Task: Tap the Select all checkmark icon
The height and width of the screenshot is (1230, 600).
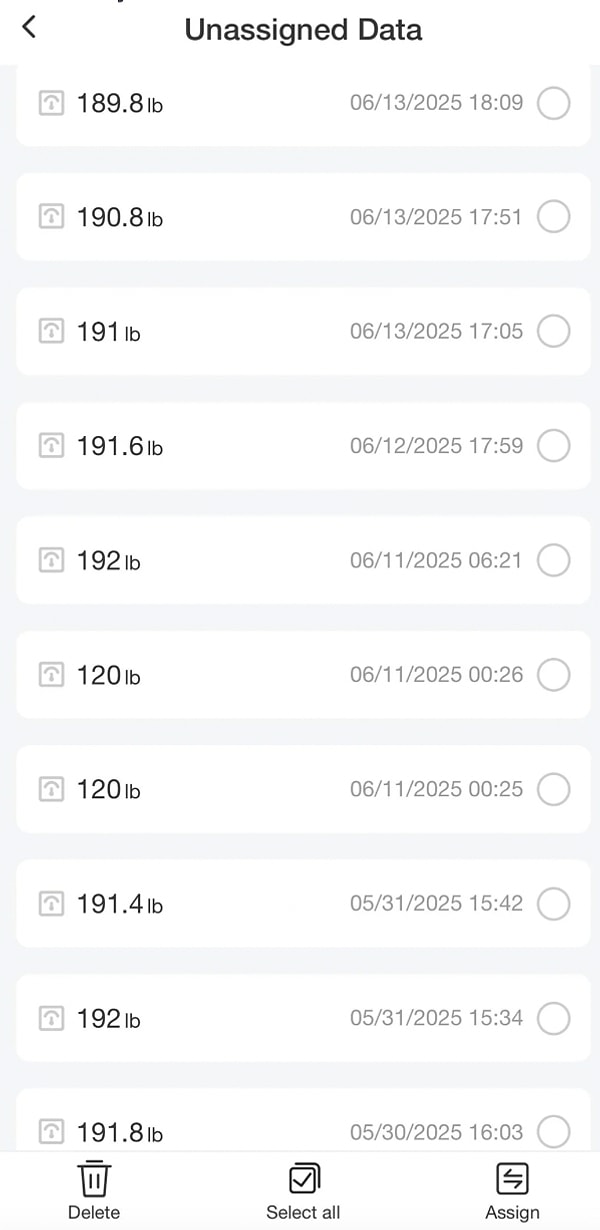Action: pyautogui.click(x=303, y=1179)
